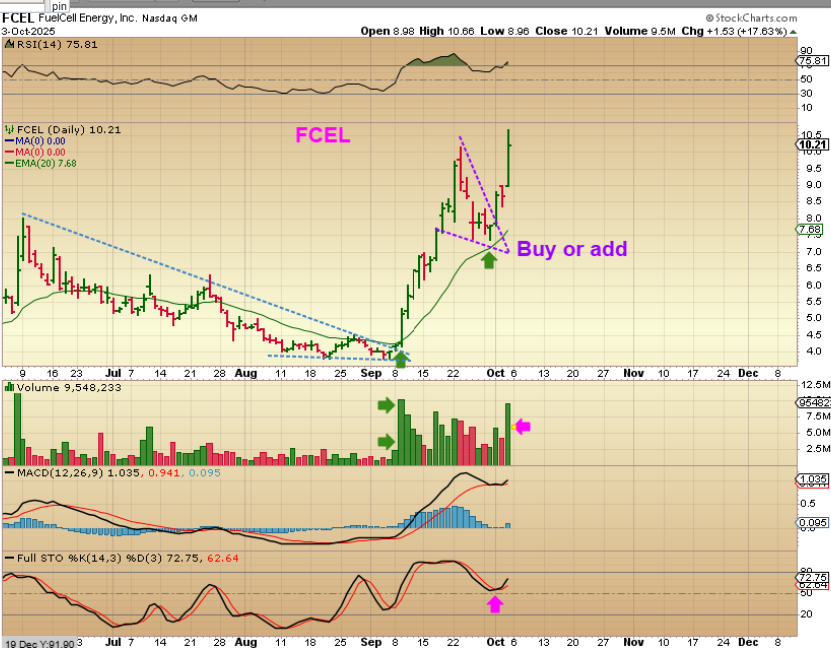
Task: Click the 0.095 histogram axis value tag
Action: (x=812, y=523)
